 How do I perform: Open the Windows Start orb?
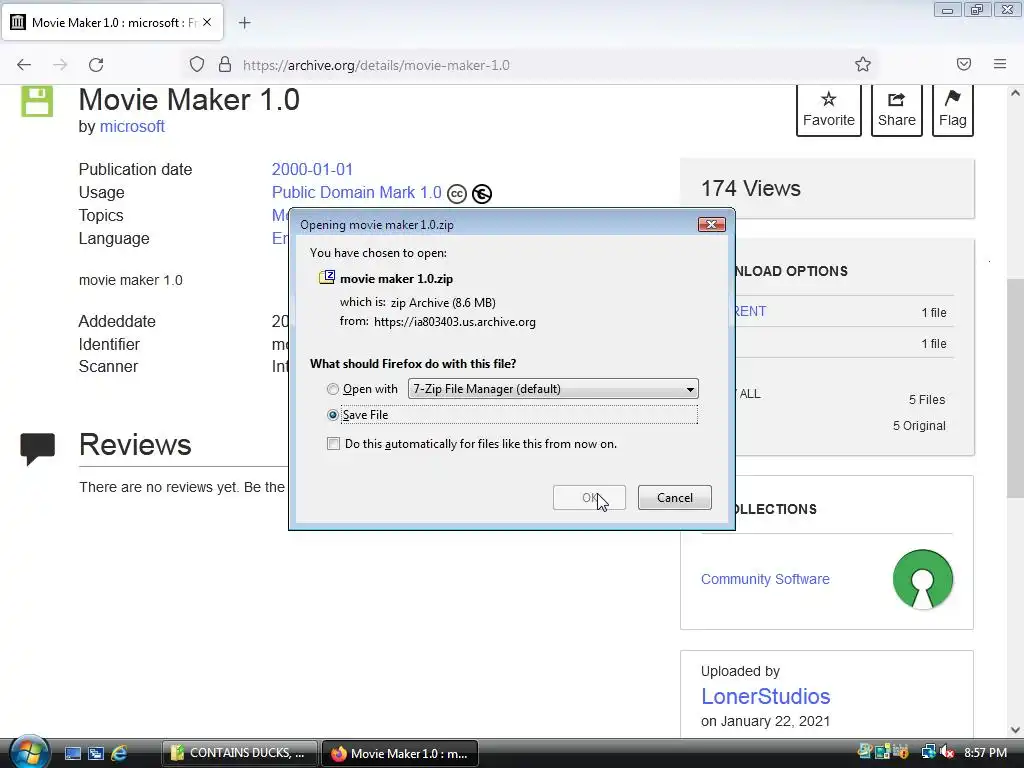coord(29,752)
